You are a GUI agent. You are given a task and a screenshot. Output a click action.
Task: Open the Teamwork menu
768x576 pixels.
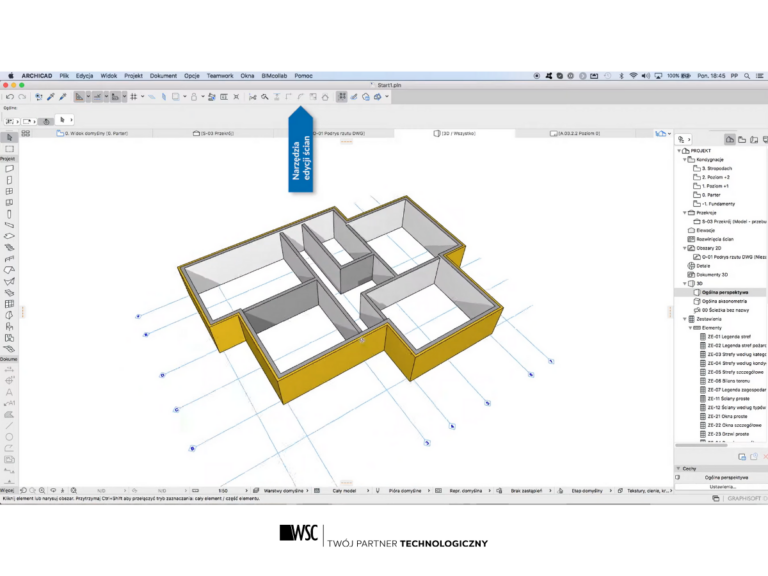point(219,75)
